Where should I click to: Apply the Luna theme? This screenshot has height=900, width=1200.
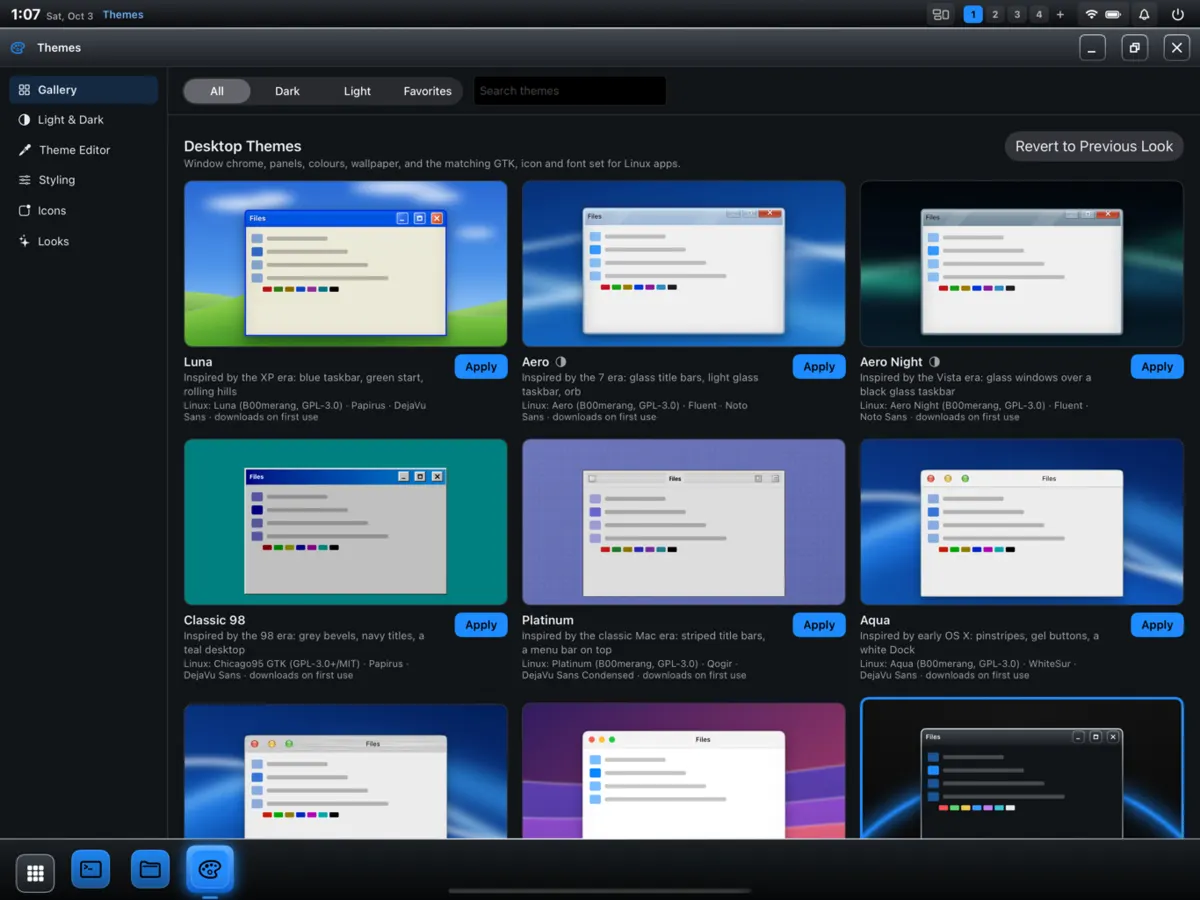[x=481, y=367]
